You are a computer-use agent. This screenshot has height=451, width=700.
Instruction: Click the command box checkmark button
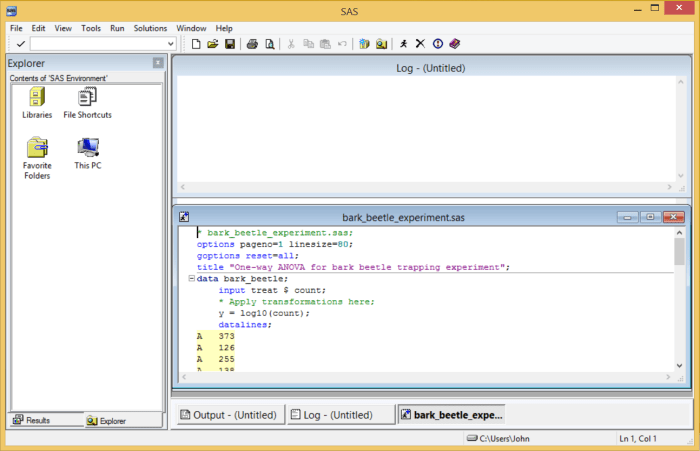[20, 44]
